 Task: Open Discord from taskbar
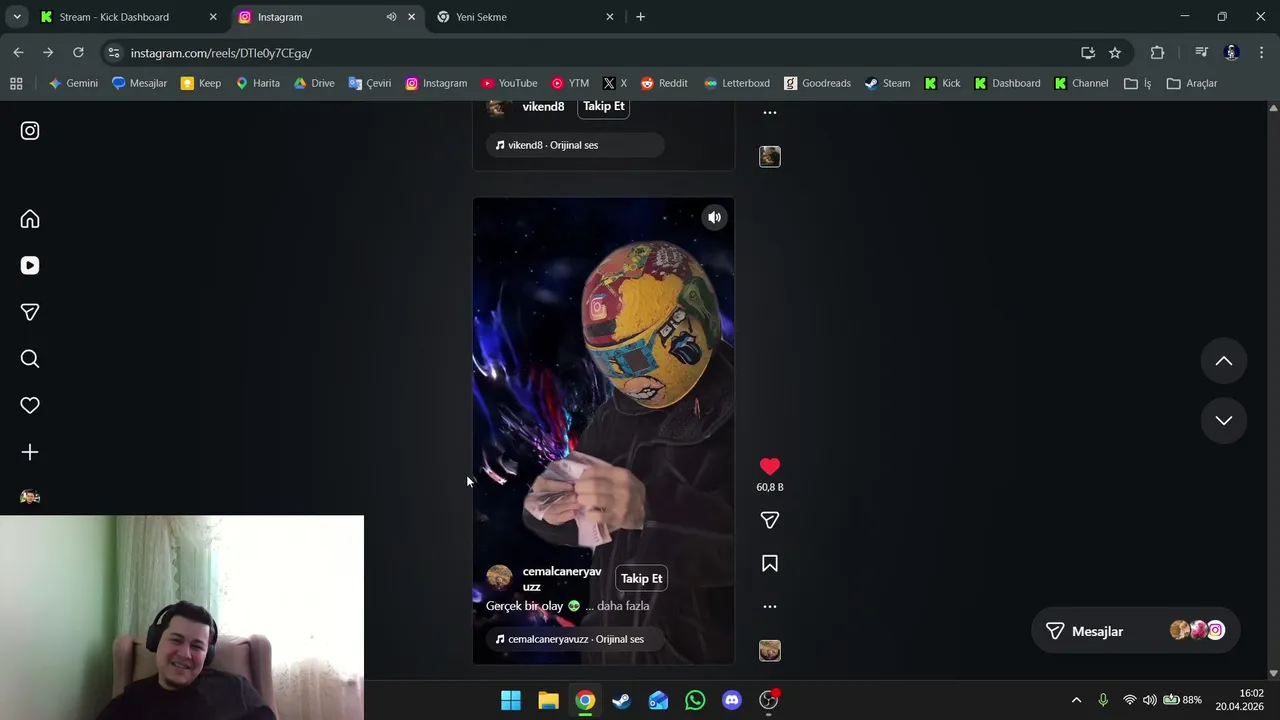[x=732, y=700]
